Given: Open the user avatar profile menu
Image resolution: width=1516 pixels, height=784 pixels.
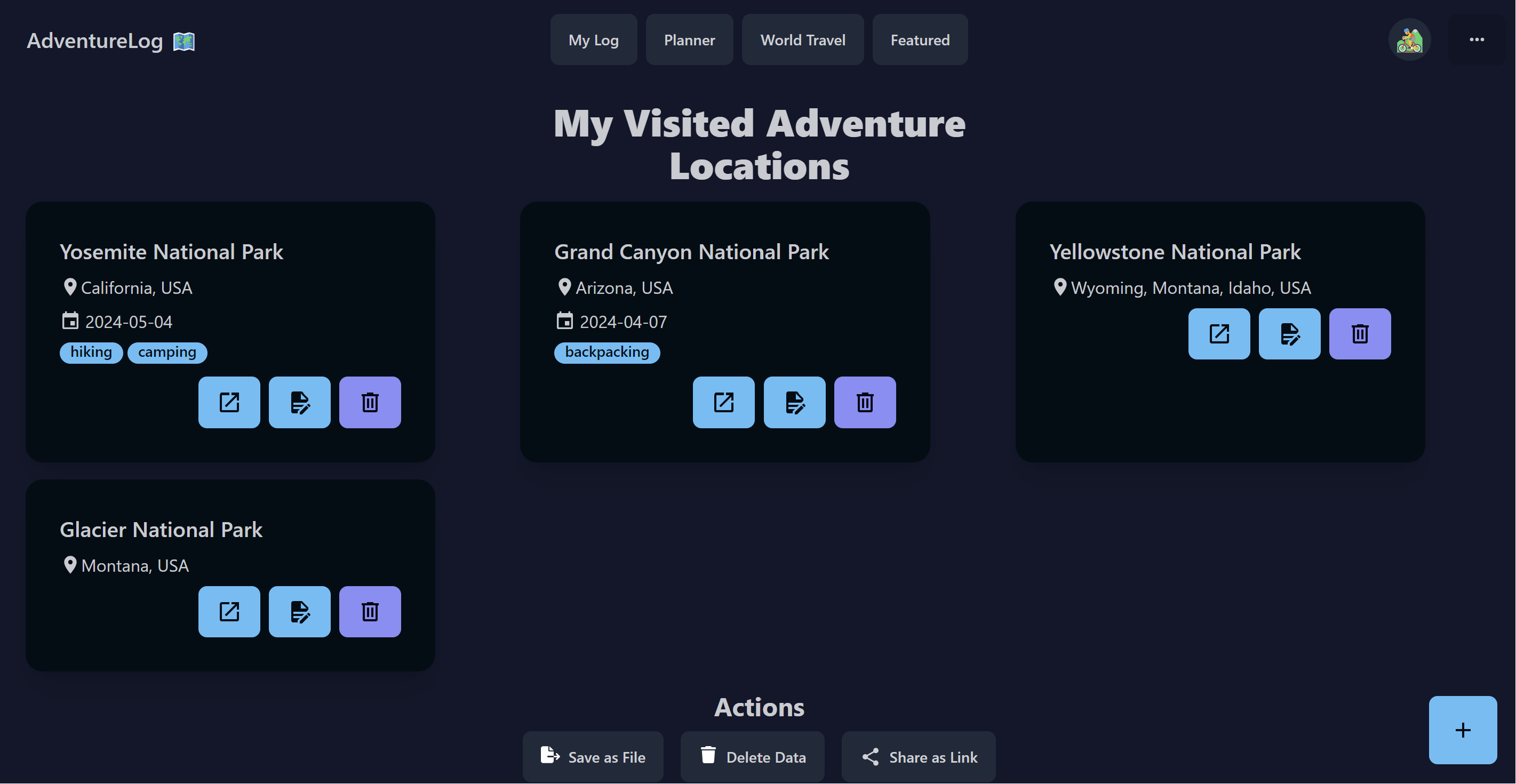Looking at the screenshot, I should click(1409, 39).
